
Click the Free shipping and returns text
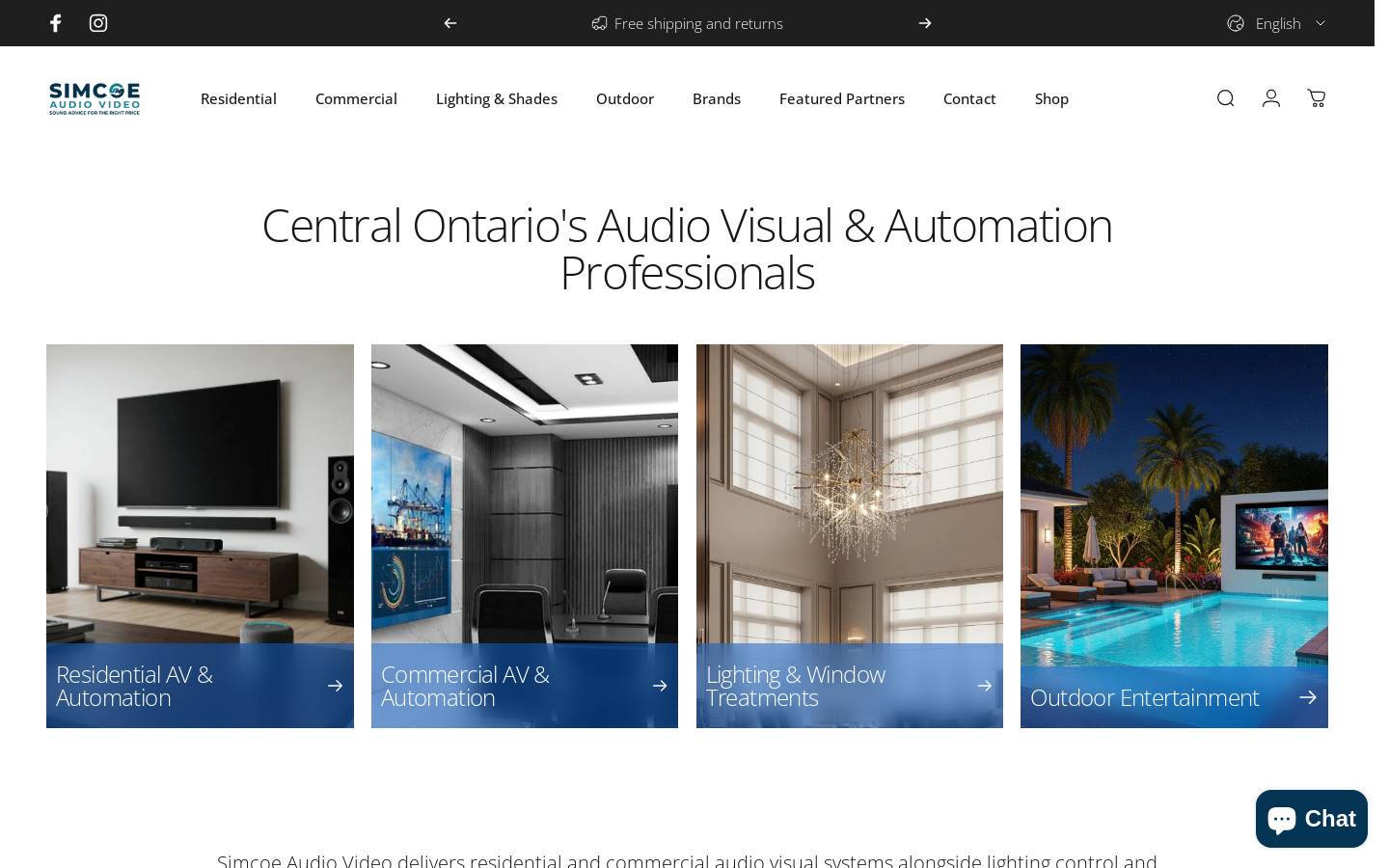698,23
